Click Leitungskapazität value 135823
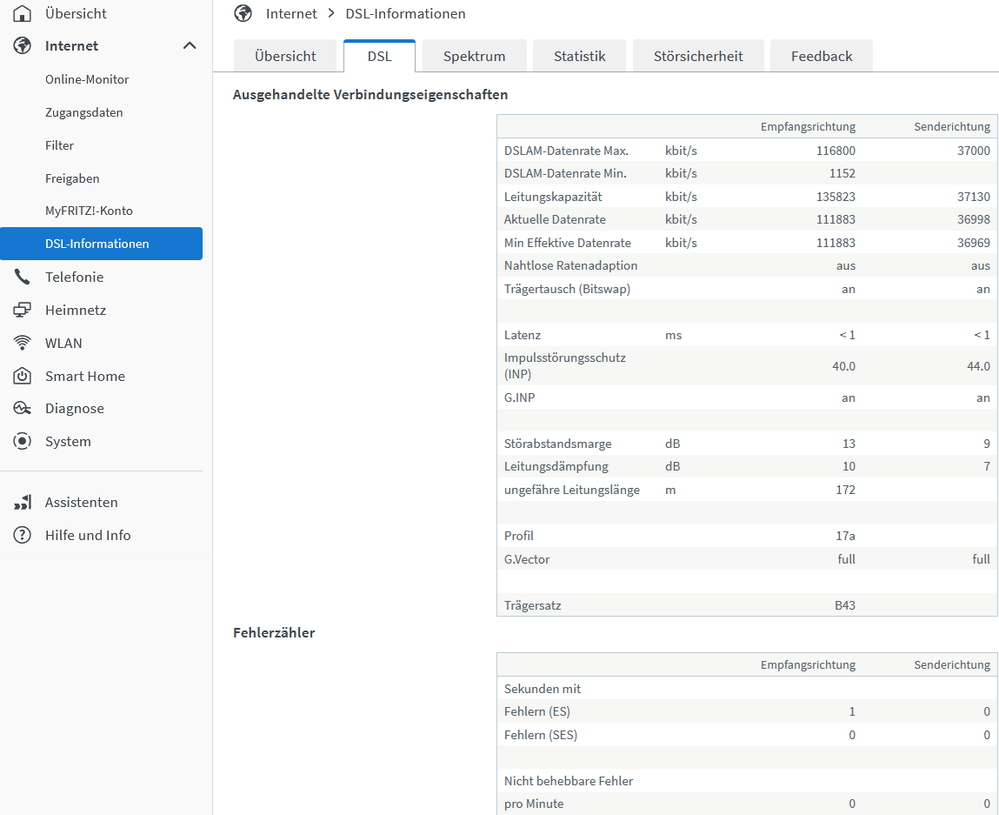 (835, 196)
